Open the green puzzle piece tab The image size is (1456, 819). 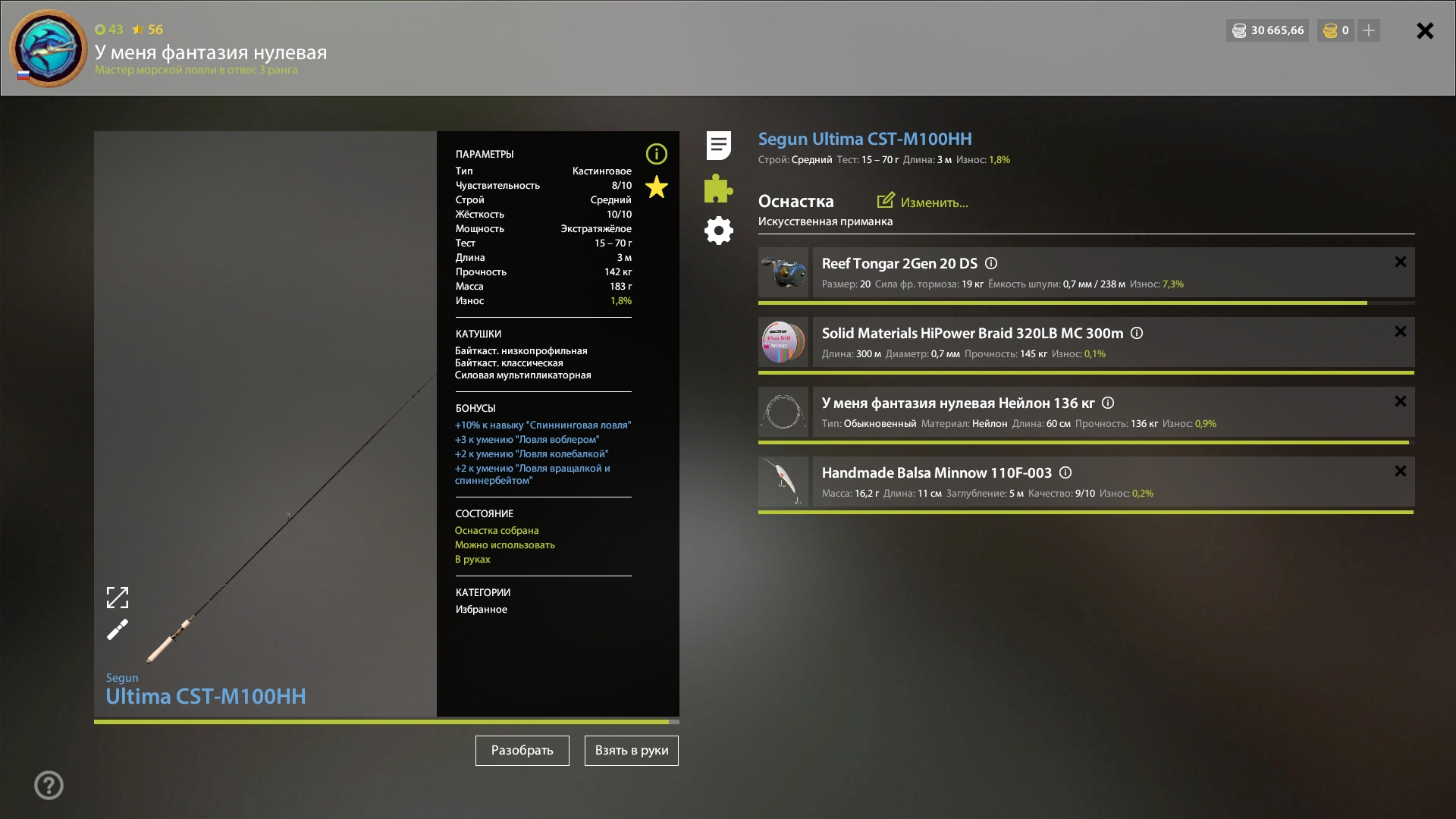(x=718, y=188)
